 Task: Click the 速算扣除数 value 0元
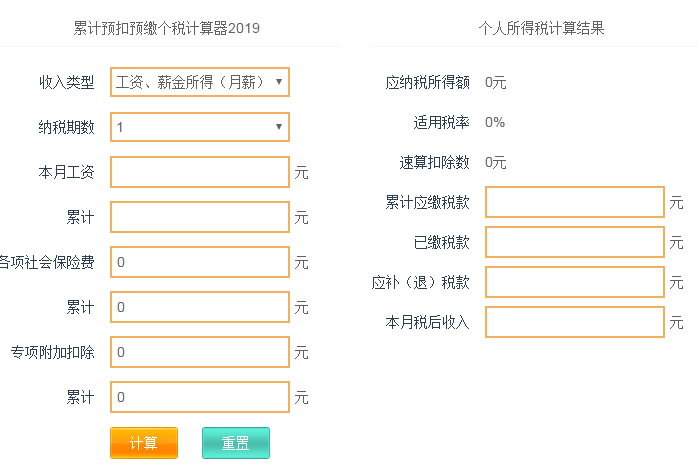[x=496, y=162]
